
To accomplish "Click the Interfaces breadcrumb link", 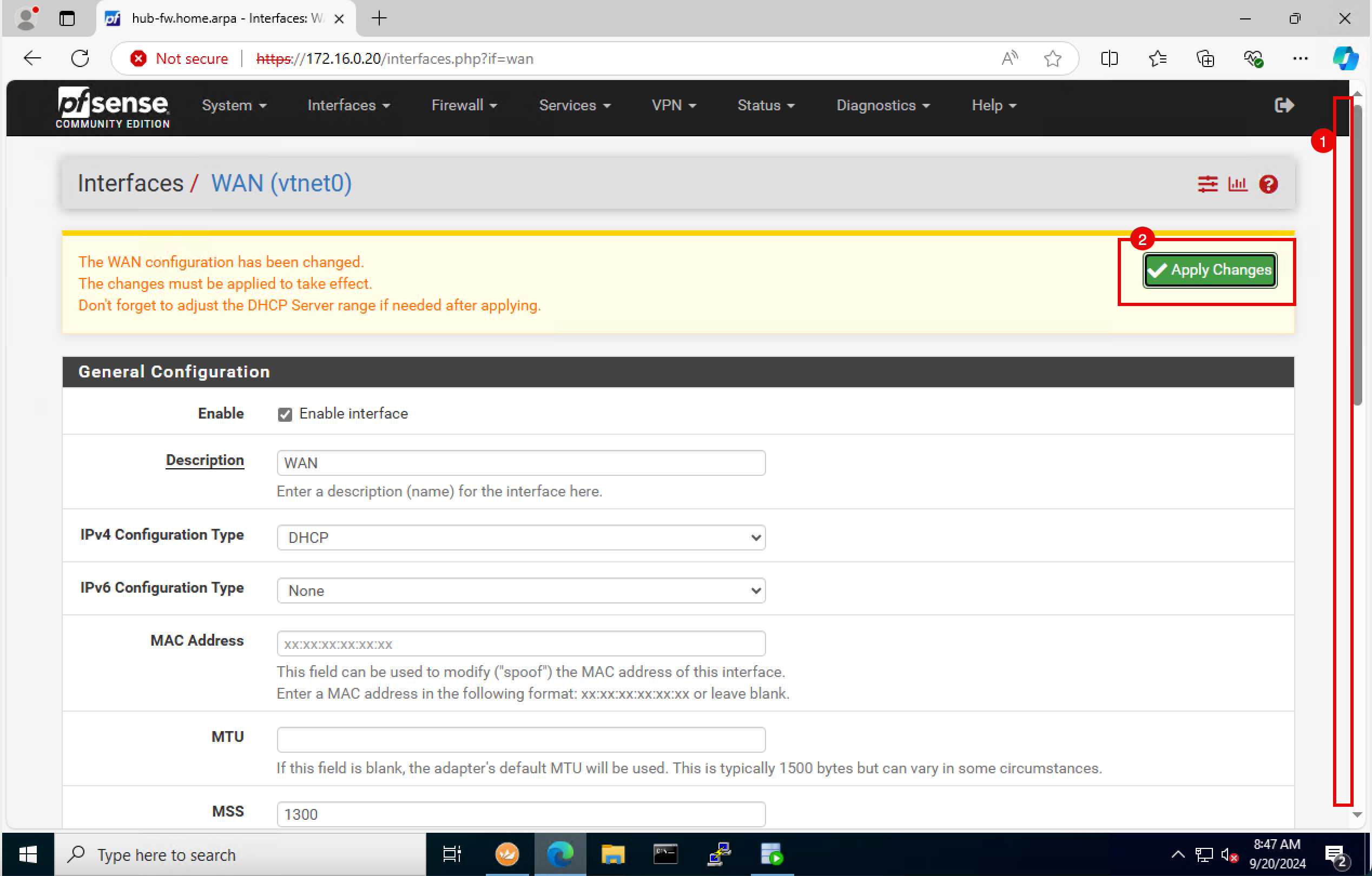I will pos(130,183).
